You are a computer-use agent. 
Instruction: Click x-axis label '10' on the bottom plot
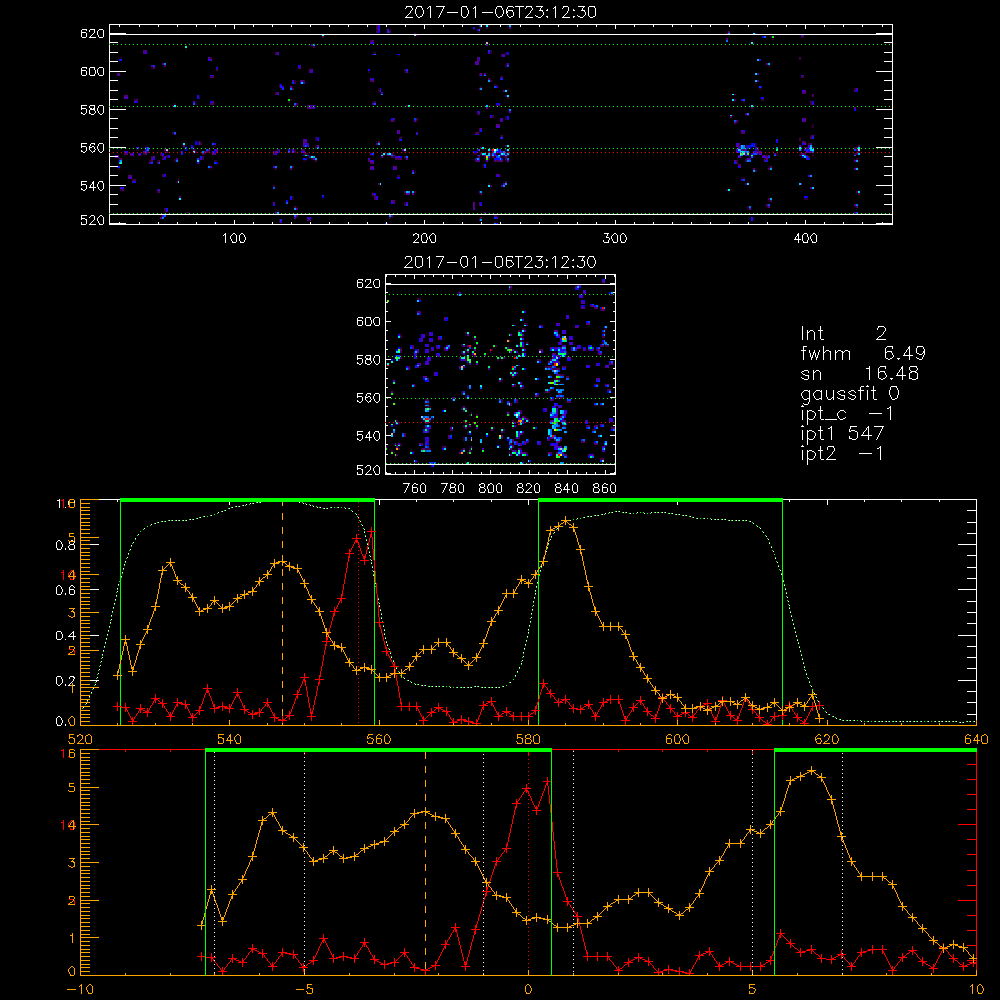click(976, 990)
